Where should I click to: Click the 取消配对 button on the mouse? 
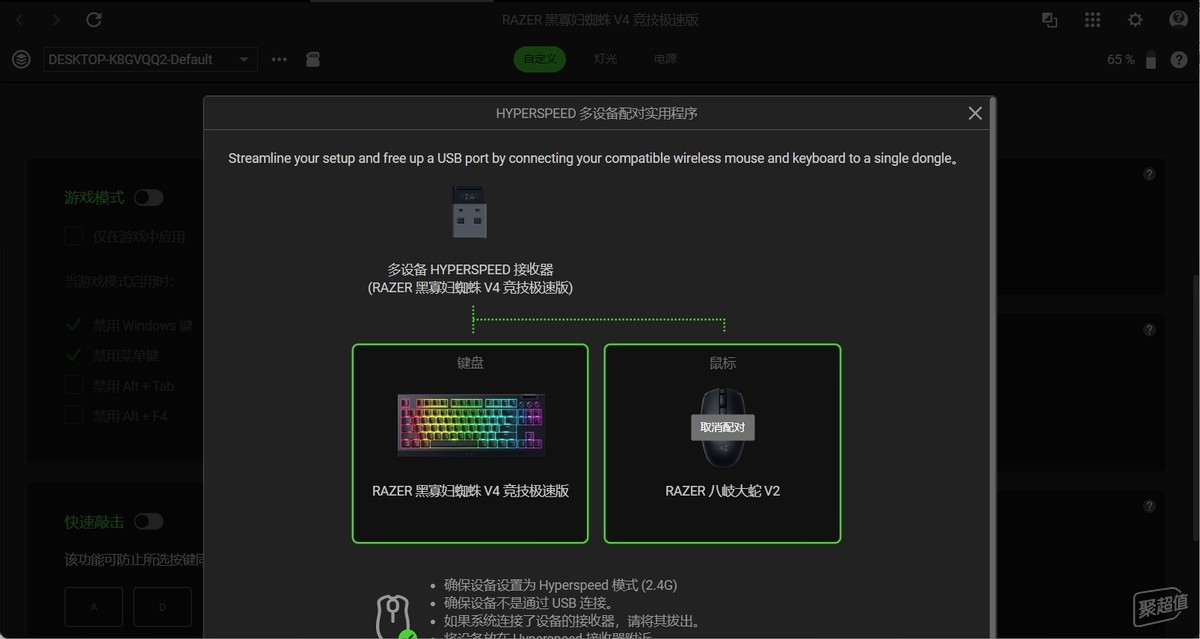click(722, 427)
